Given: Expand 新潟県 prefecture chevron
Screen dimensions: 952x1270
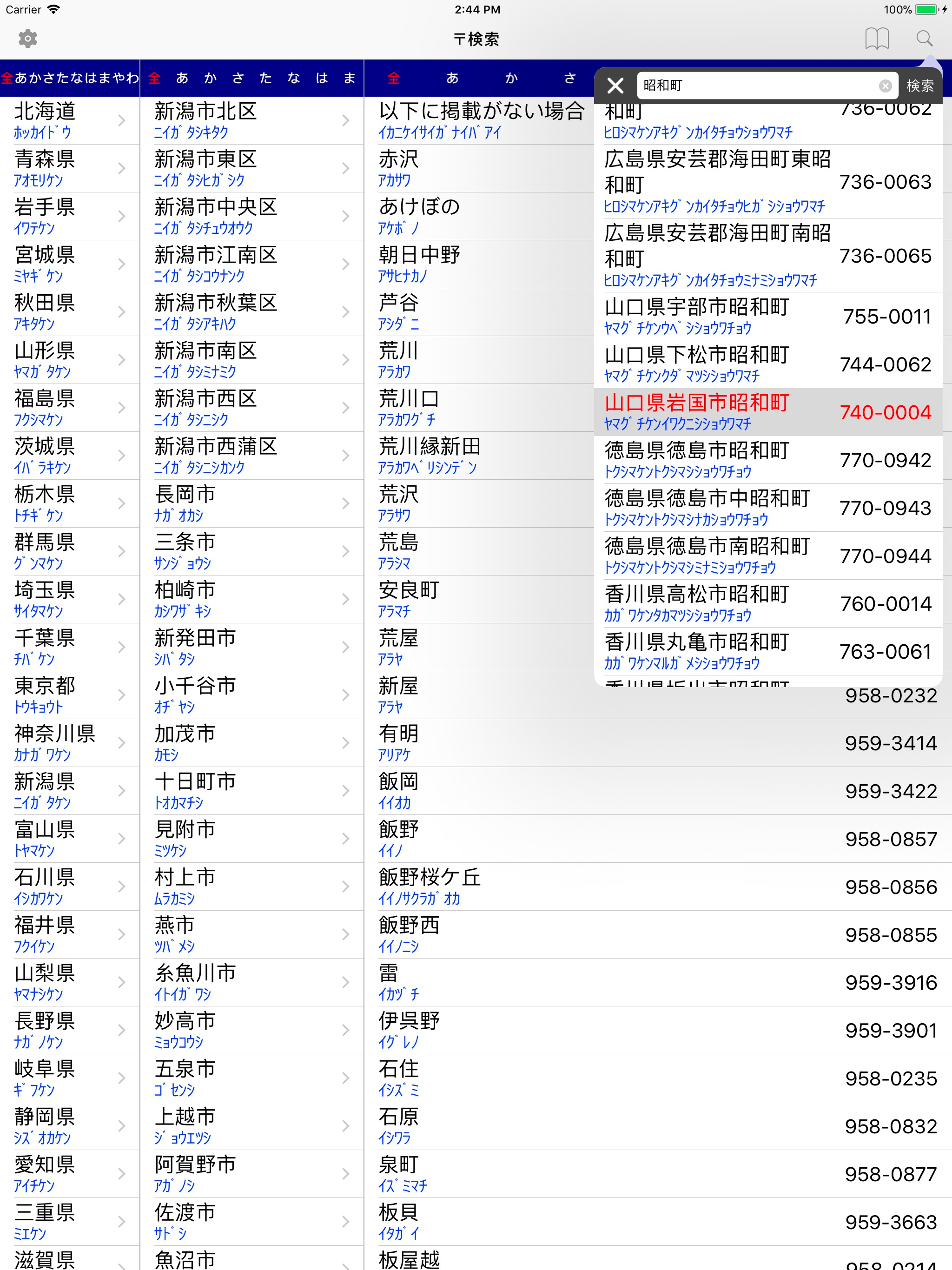Looking at the screenshot, I should point(121,791).
